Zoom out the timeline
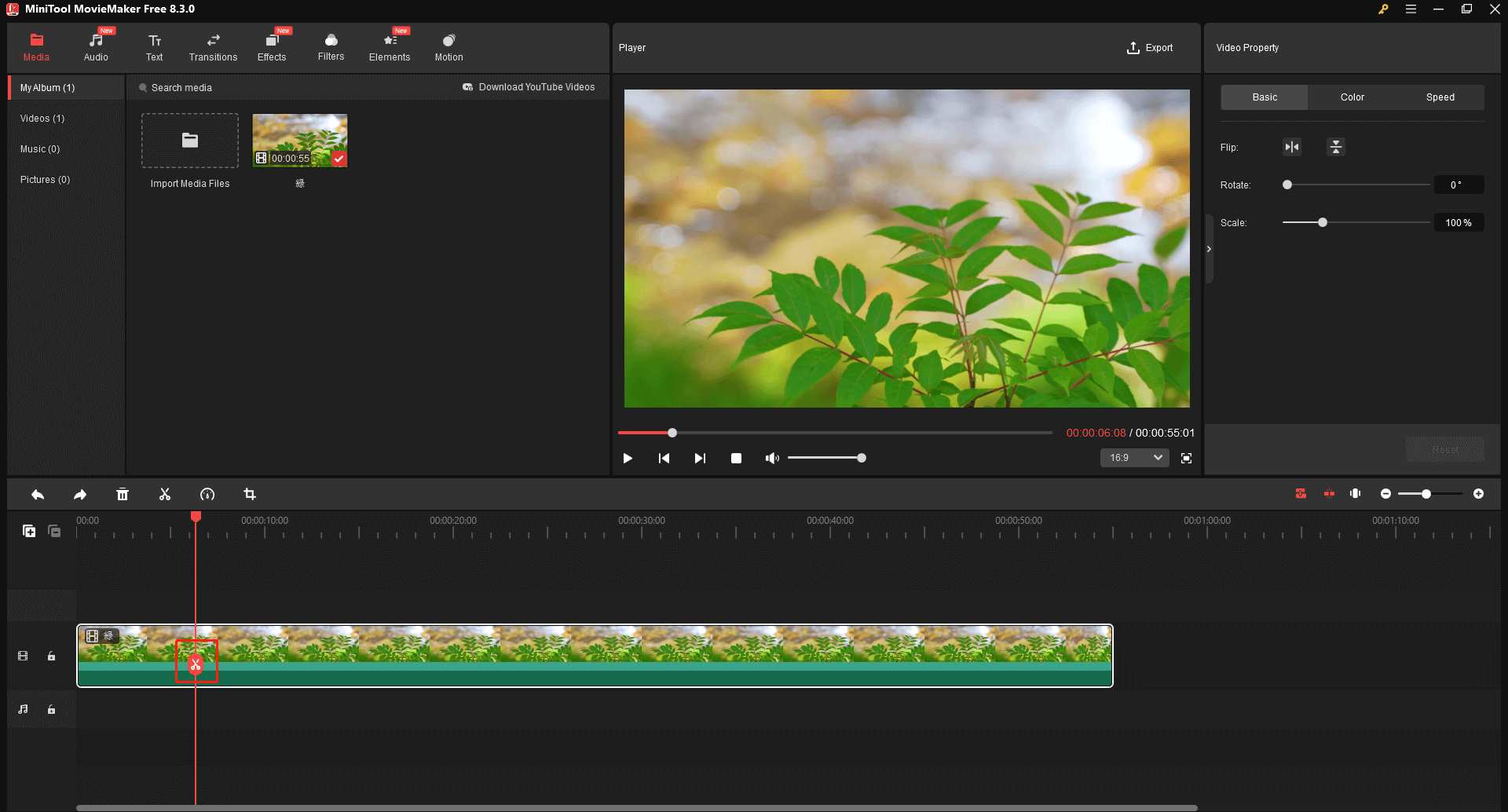Image resolution: width=1508 pixels, height=812 pixels. tap(1386, 494)
